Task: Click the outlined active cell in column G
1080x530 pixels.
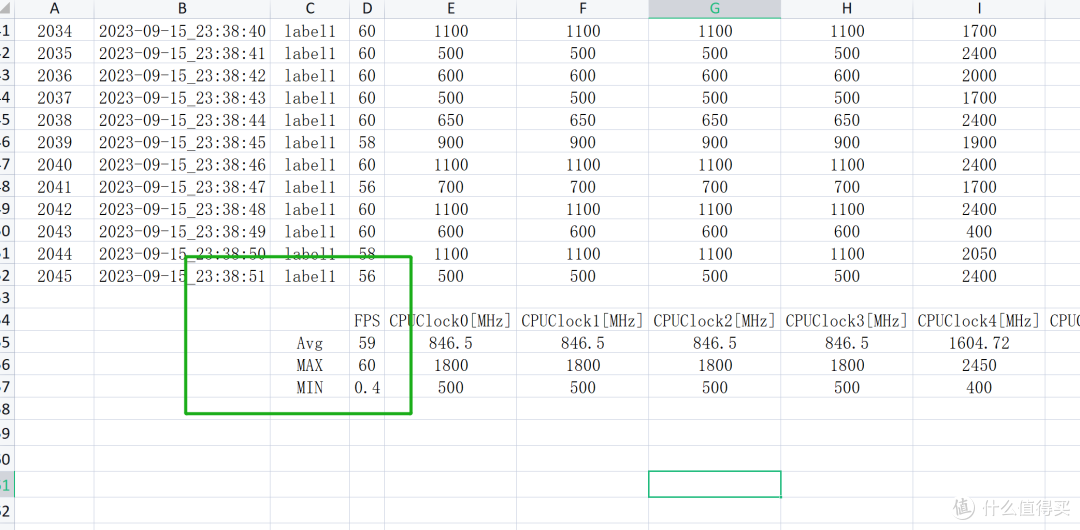Action: point(715,484)
